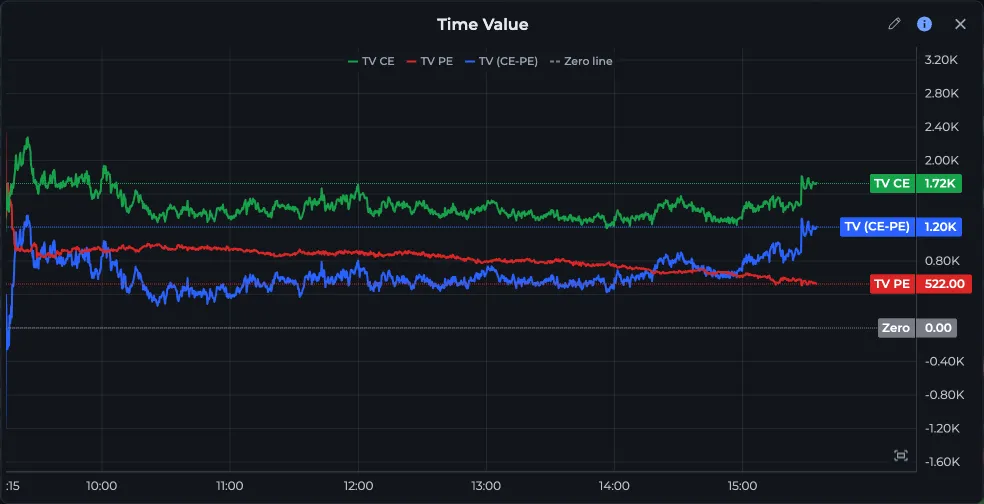Click the pencil edit icon
The image size is (984, 504).
pyautogui.click(x=894, y=24)
